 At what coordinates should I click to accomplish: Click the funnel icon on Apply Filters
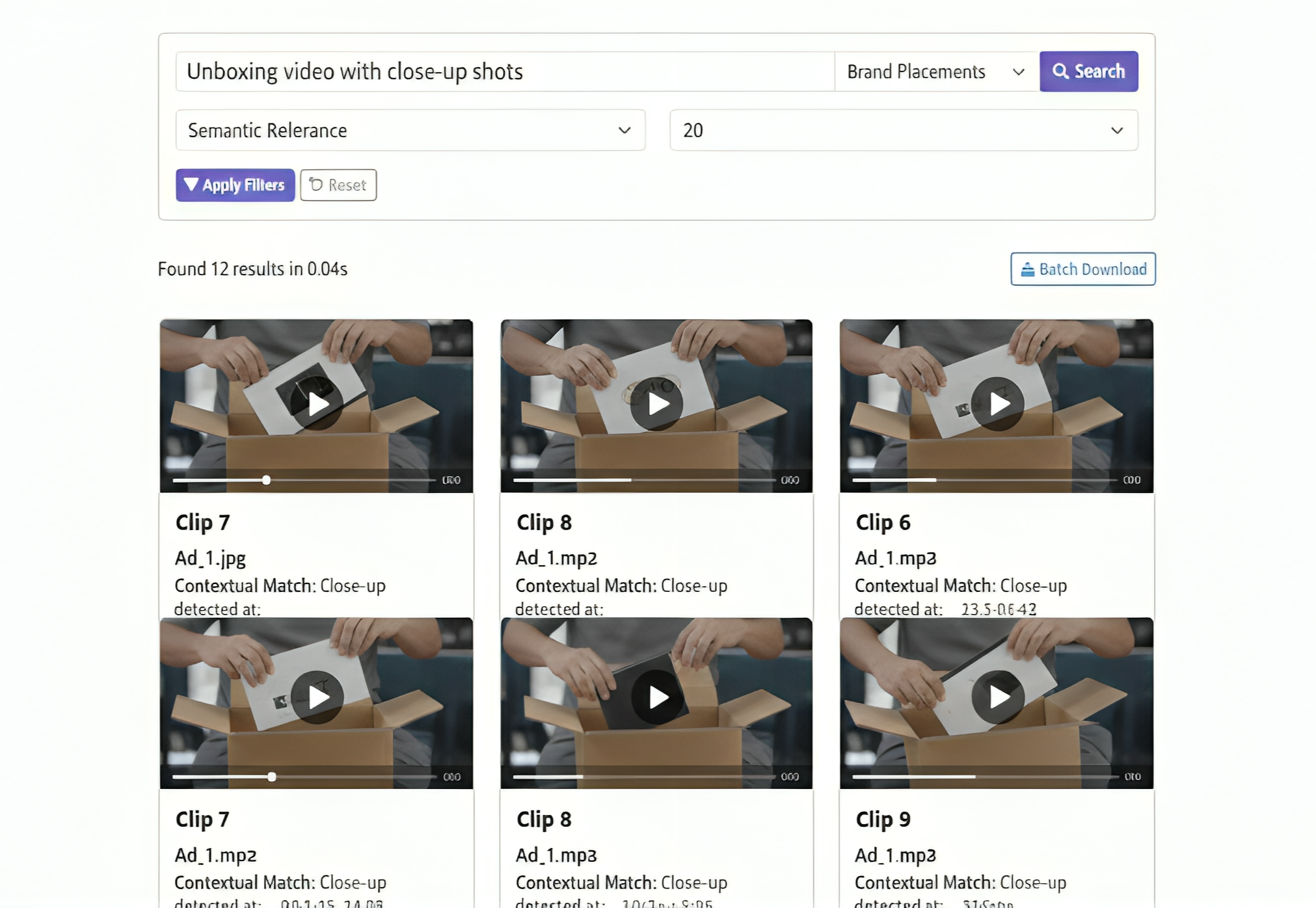pos(191,185)
